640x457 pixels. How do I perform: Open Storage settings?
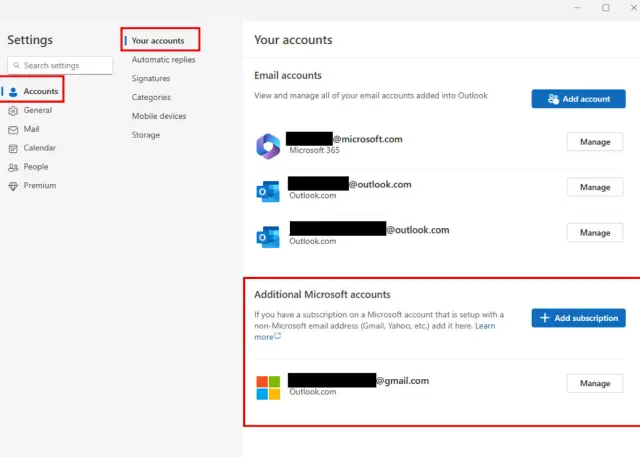[146, 135]
